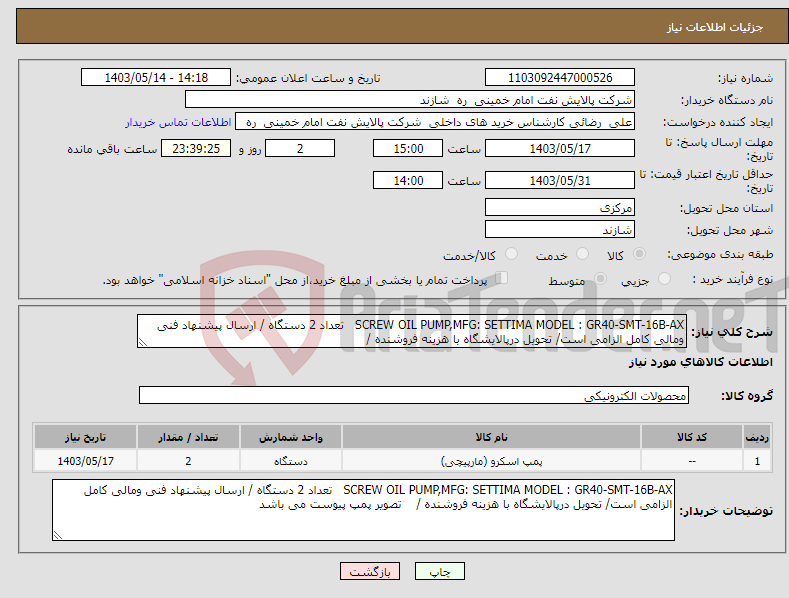
Task: Click the remaining time countdown 23:39:25
Action: pos(196,148)
